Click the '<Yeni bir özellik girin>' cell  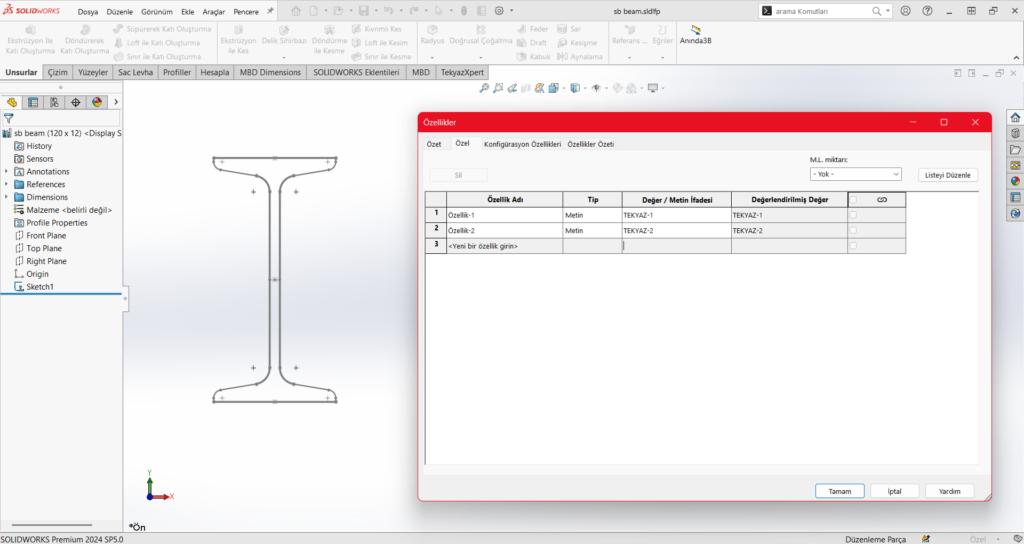tap(505, 246)
